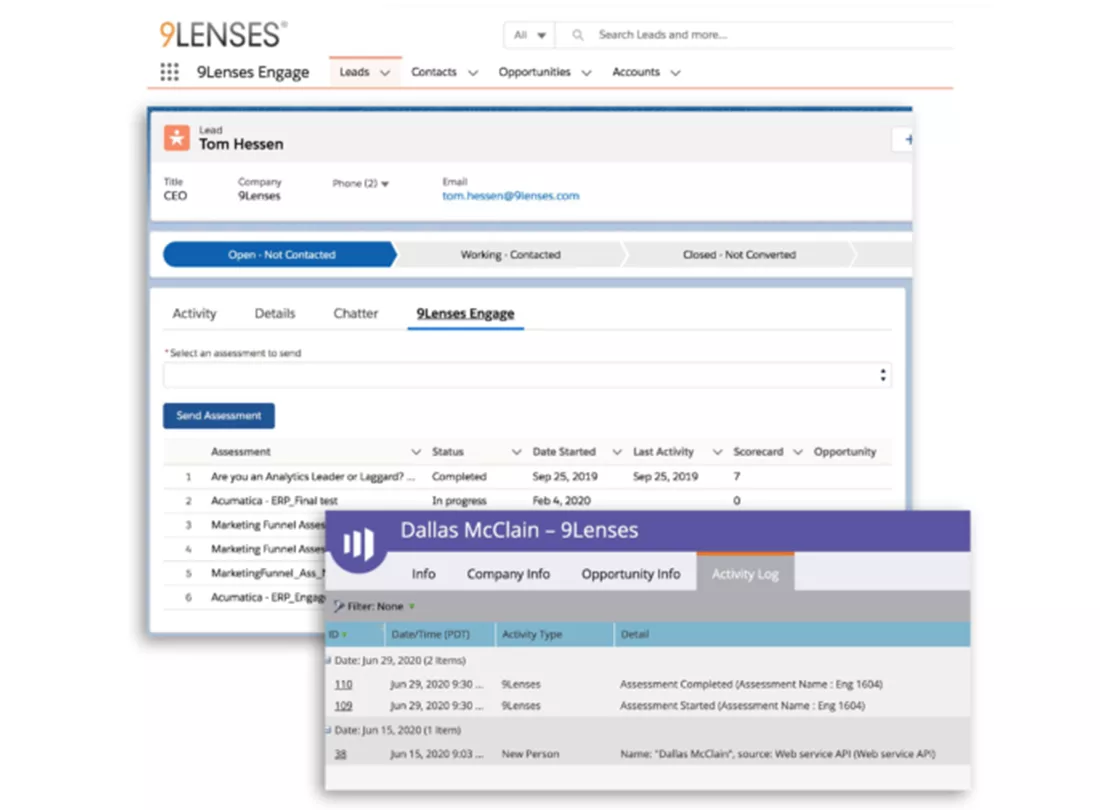1100x810 pixels.
Task: Expand the Opportunities tab chevron
Action: click(586, 72)
